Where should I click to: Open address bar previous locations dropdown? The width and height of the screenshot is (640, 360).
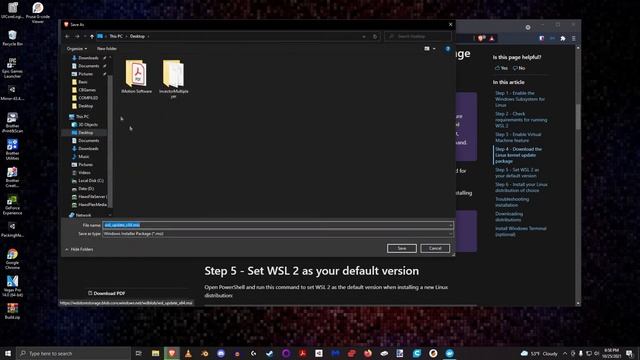(x=364, y=36)
